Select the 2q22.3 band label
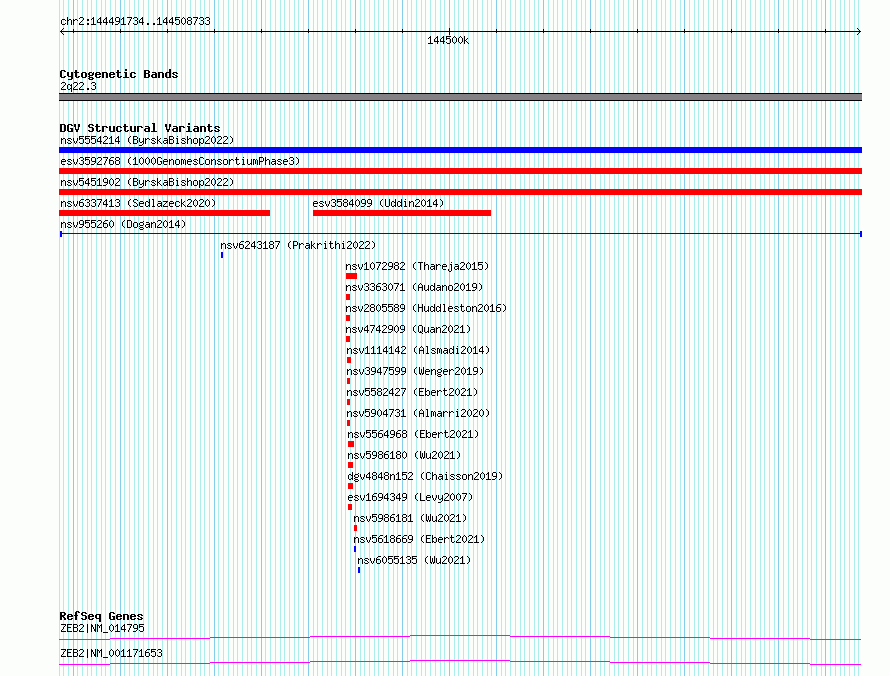Screen dimensions: 890x676 (78, 86)
